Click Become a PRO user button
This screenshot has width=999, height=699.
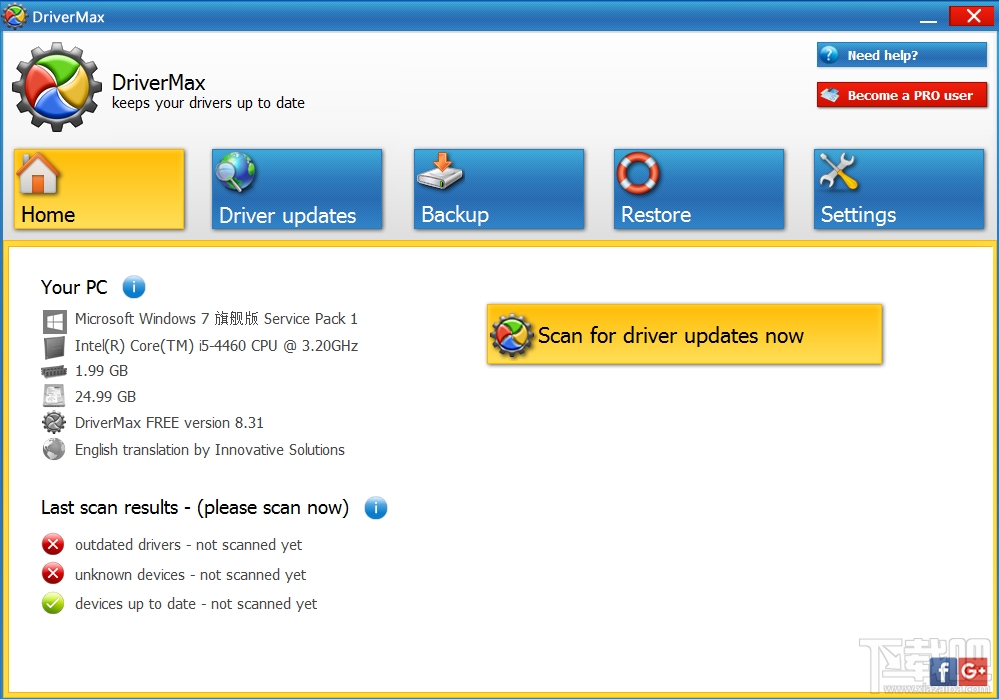(x=902, y=95)
